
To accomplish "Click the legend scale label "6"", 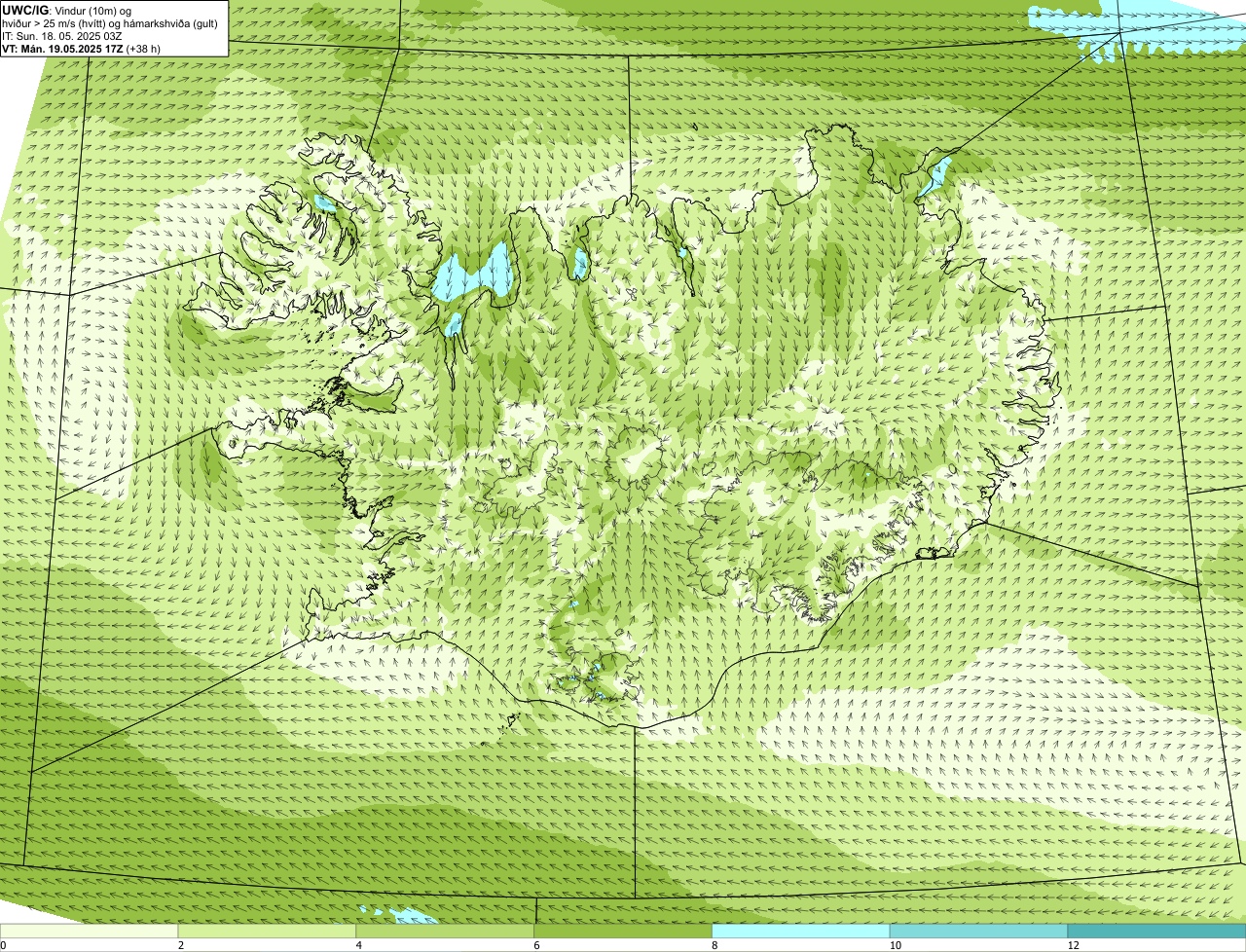I will pyautogui.click(x=537, y=945).
